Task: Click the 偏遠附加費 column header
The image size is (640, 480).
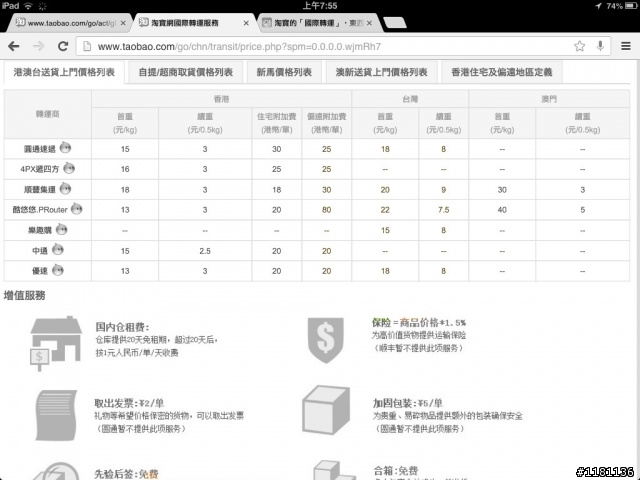Action: [327, 123]
